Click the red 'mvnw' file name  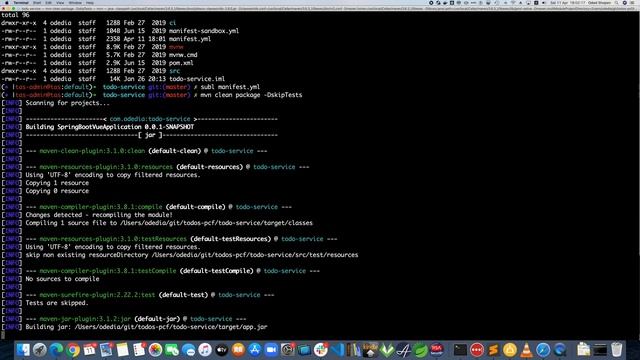click(x=176, y=47)
